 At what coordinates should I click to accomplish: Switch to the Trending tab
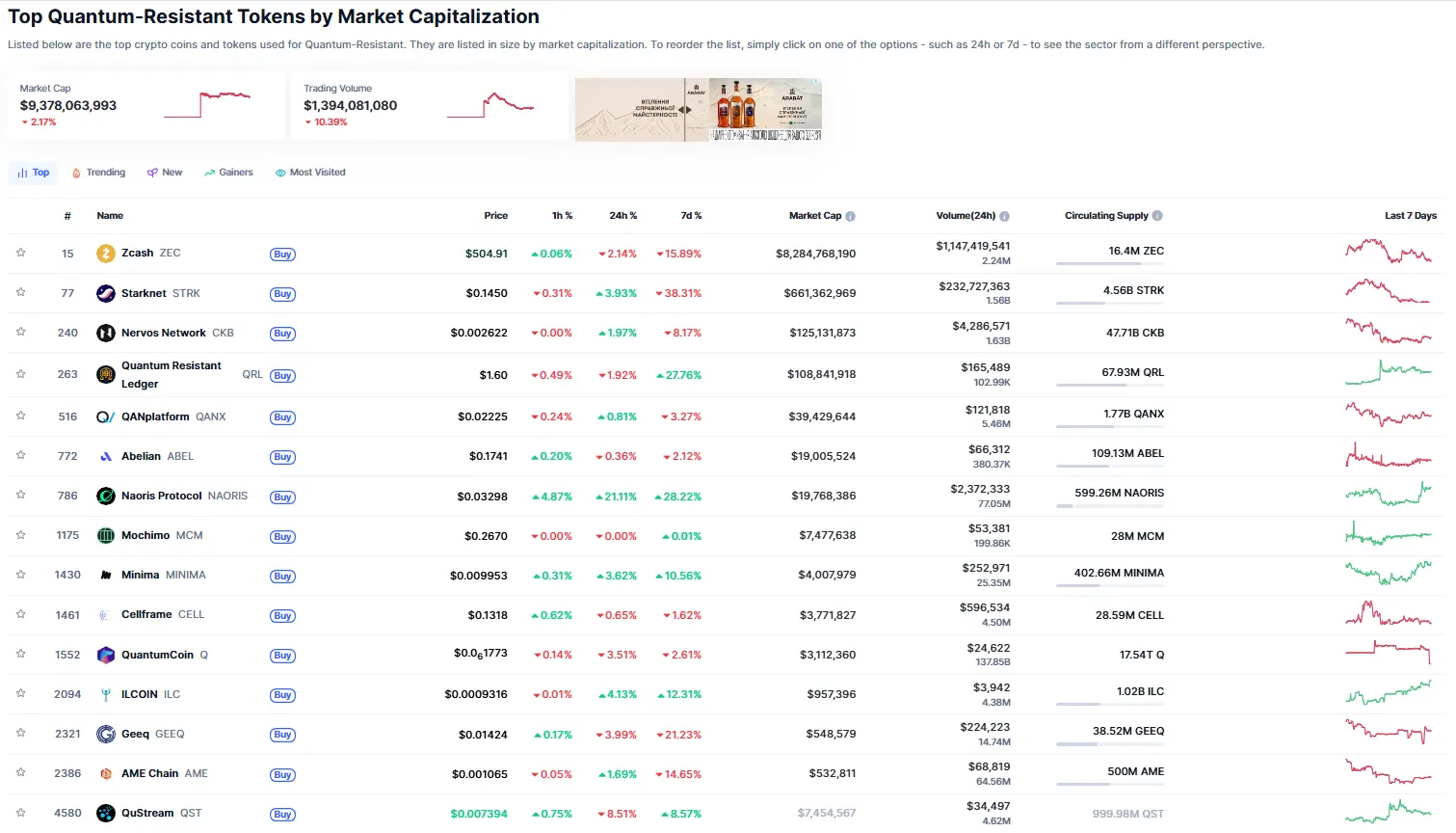tap(99, 173)
